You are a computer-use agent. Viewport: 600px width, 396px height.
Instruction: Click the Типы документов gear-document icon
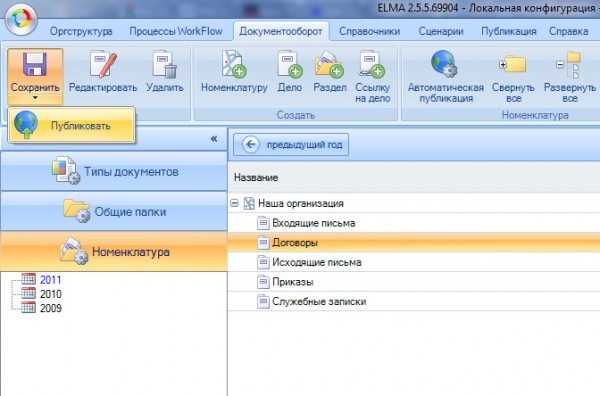pyautogui.click(x=66, y=171)
